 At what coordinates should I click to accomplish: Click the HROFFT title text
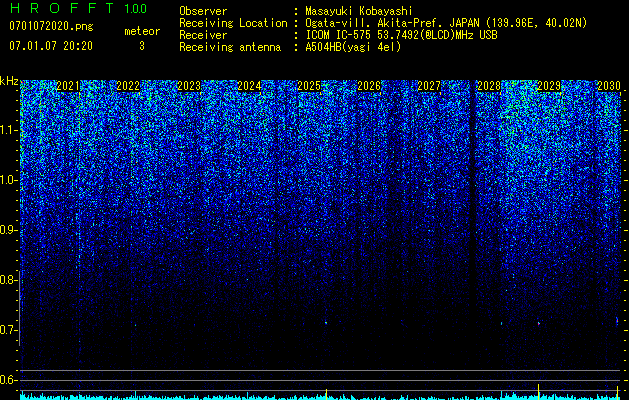(62, 8)
